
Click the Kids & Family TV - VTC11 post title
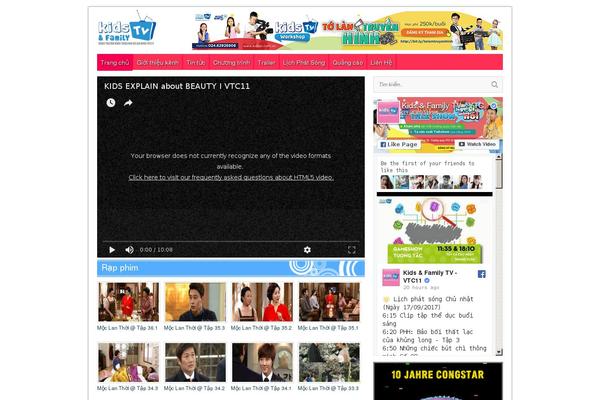(430, 276)
